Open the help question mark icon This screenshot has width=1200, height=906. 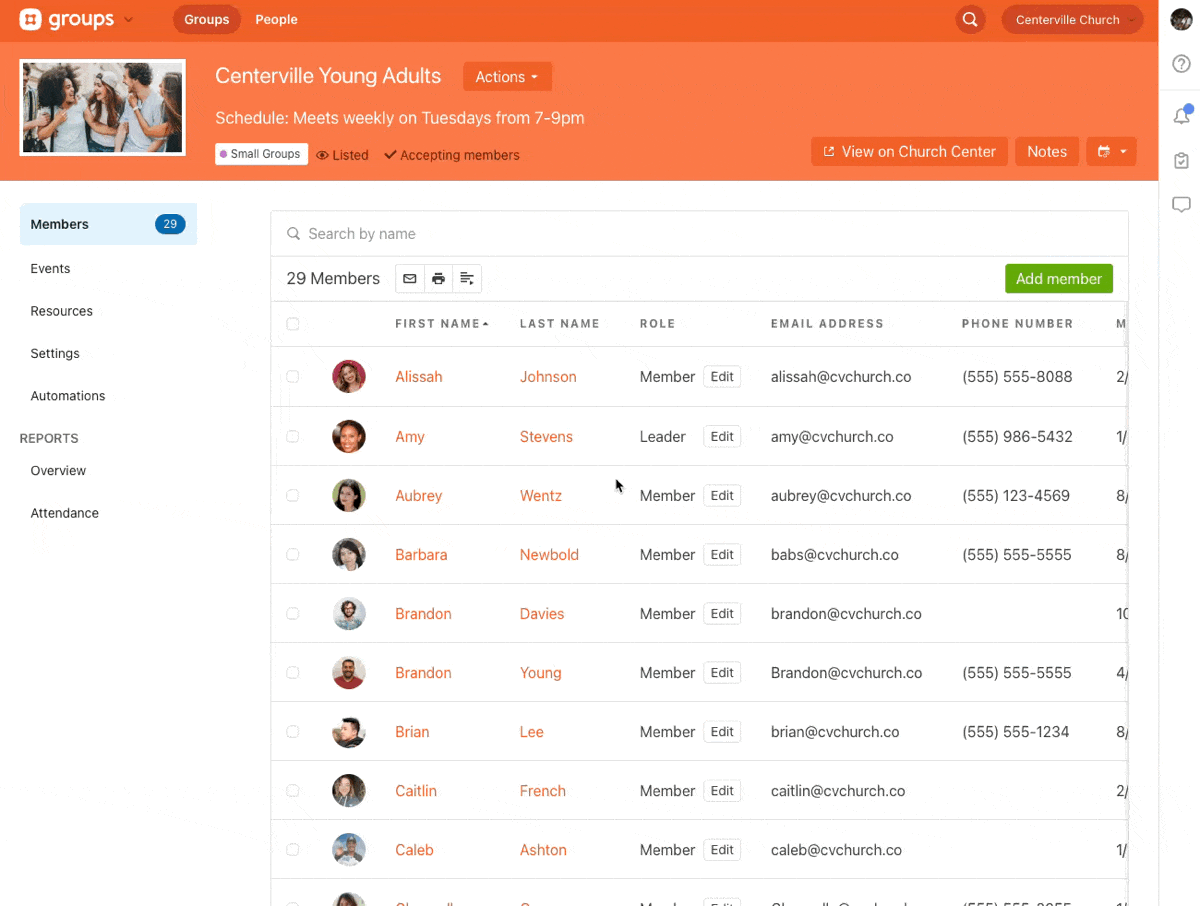[x=1181, y=64]
